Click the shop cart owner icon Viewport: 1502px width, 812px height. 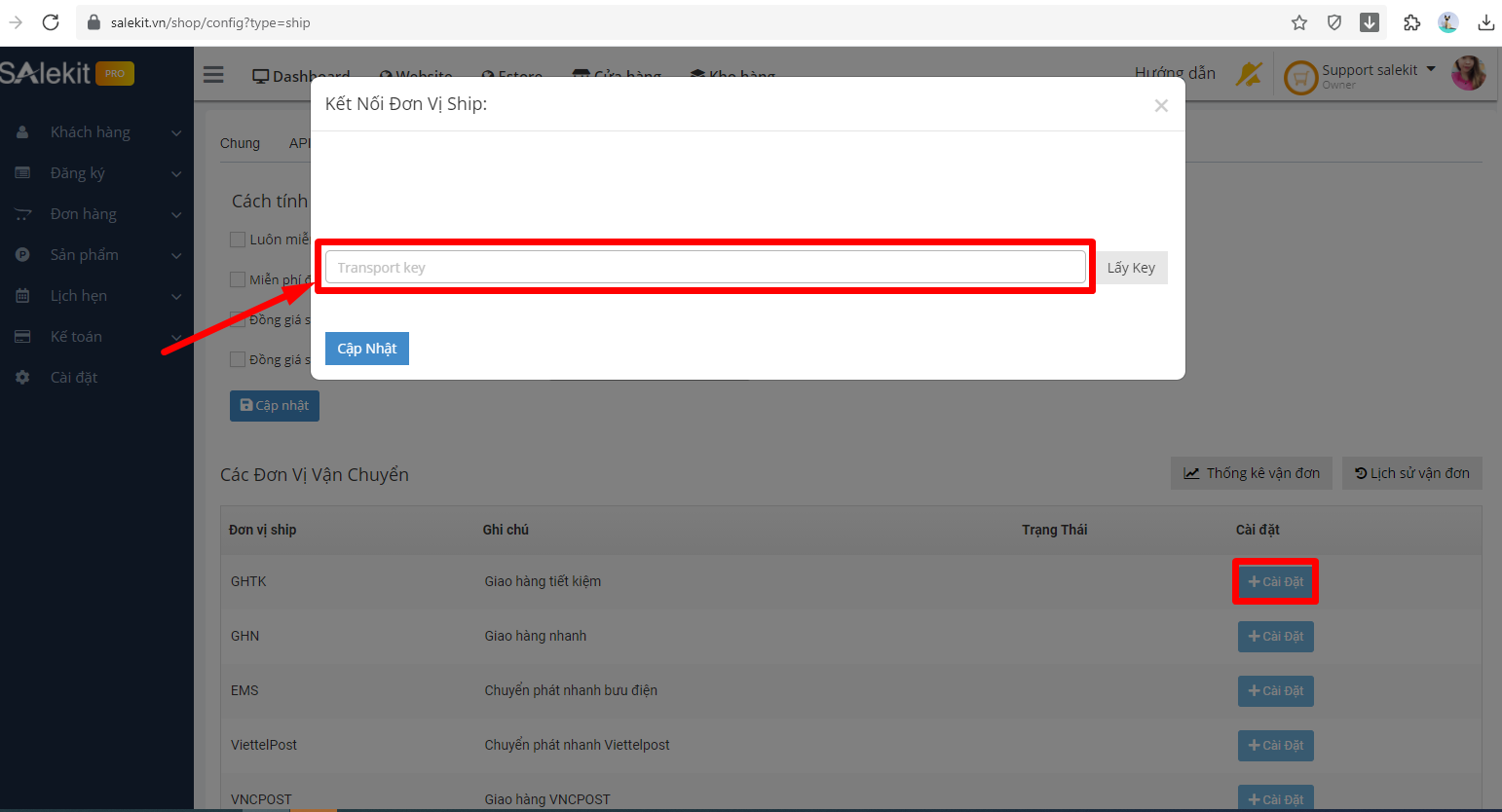[1300, 77]
